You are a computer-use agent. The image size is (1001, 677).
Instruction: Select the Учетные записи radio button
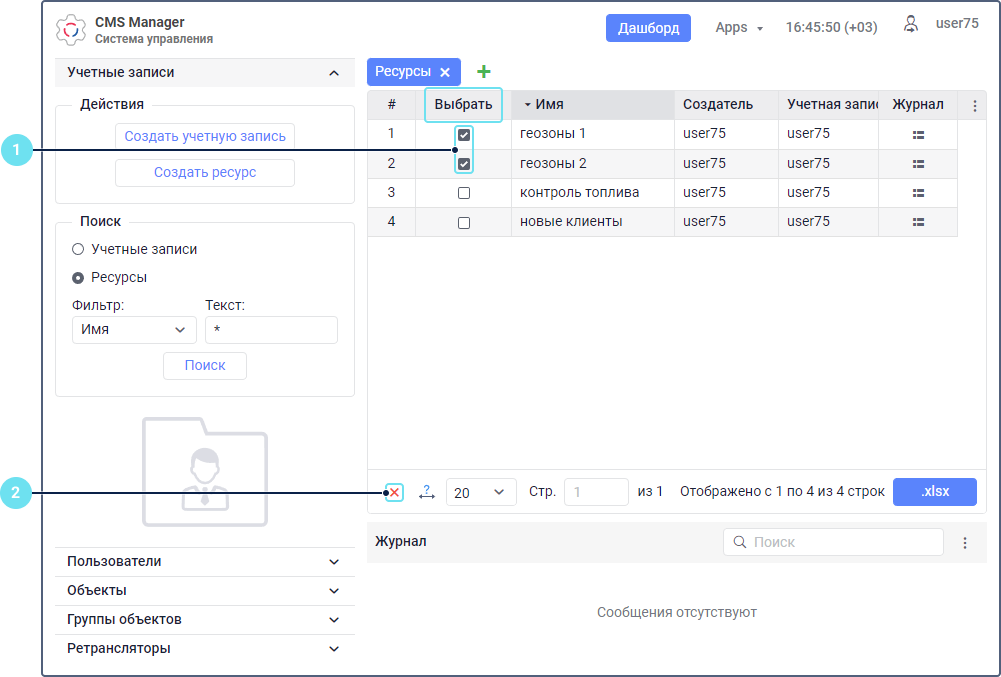(78, 249)
